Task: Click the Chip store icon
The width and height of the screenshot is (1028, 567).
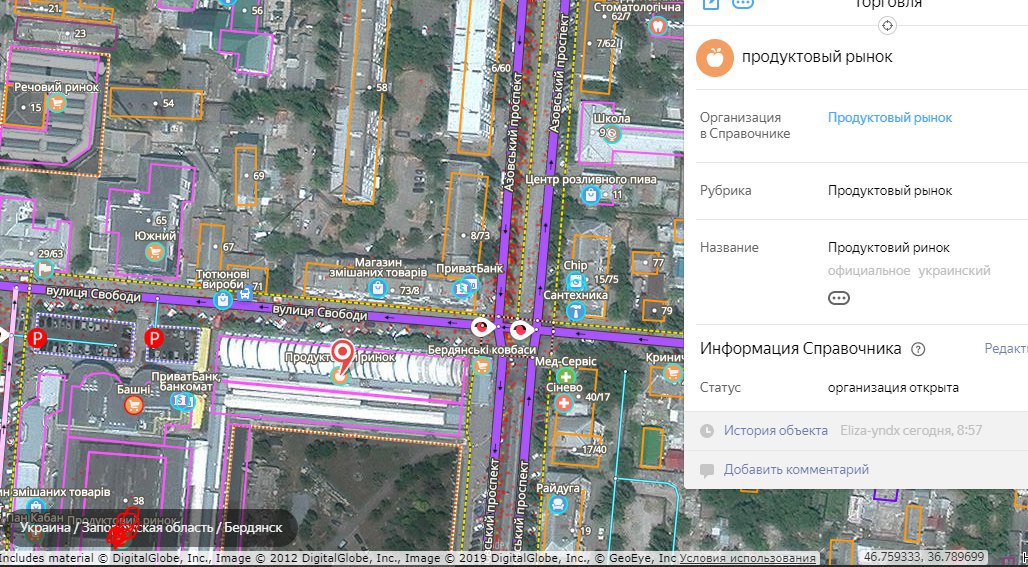Action: [x=576, y=282]
